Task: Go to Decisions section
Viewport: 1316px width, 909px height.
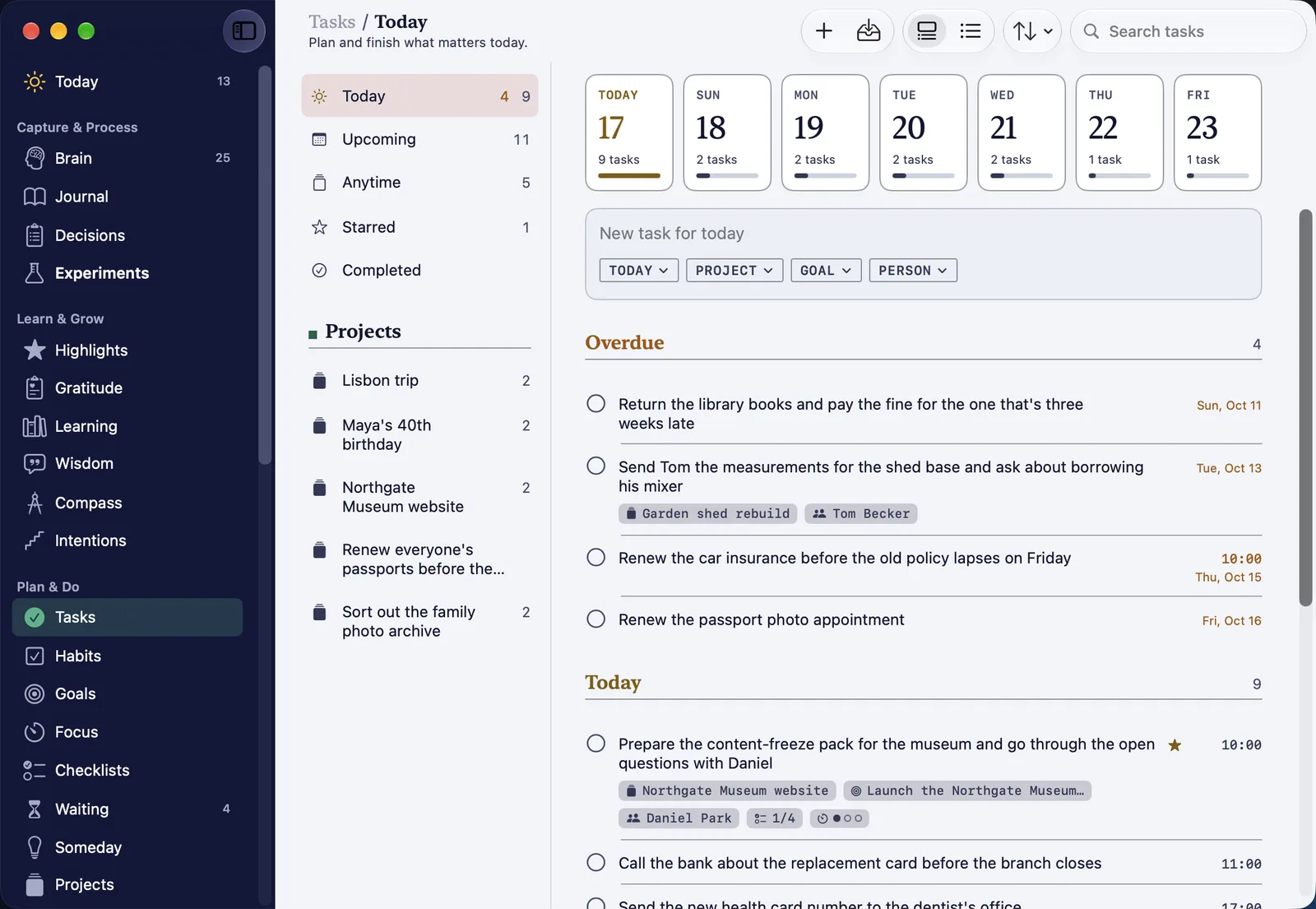Action: [127, 235]
